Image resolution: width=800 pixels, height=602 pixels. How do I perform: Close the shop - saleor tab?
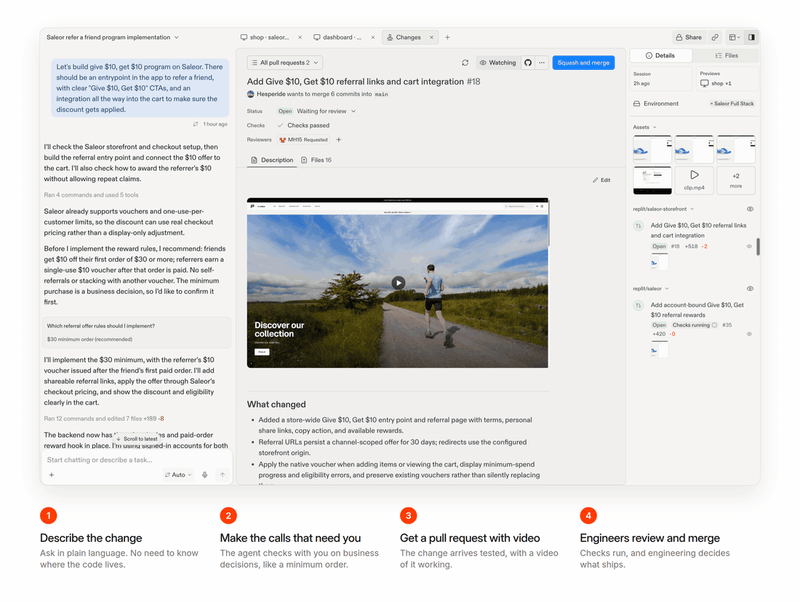(300, 37)
